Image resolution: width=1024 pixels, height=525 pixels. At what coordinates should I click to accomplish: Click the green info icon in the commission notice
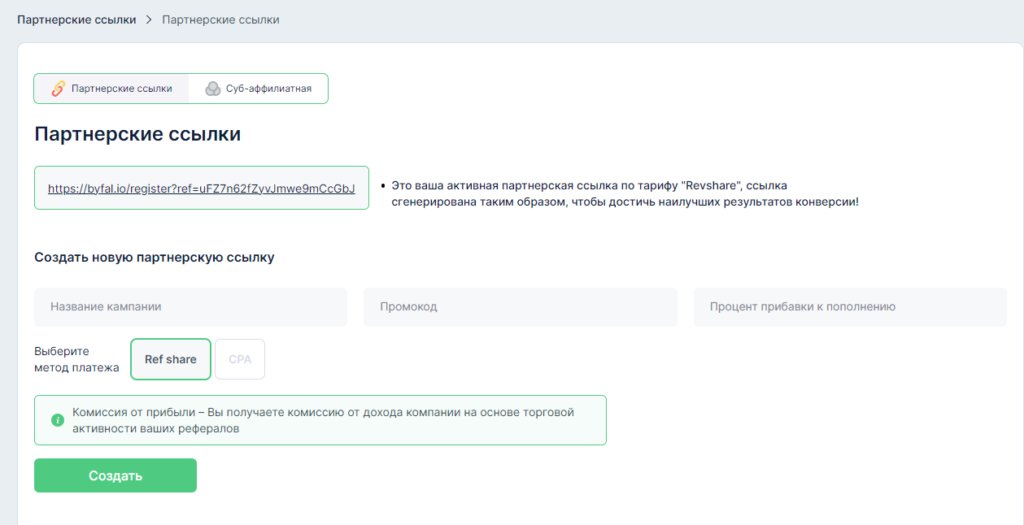coord(57,420)
